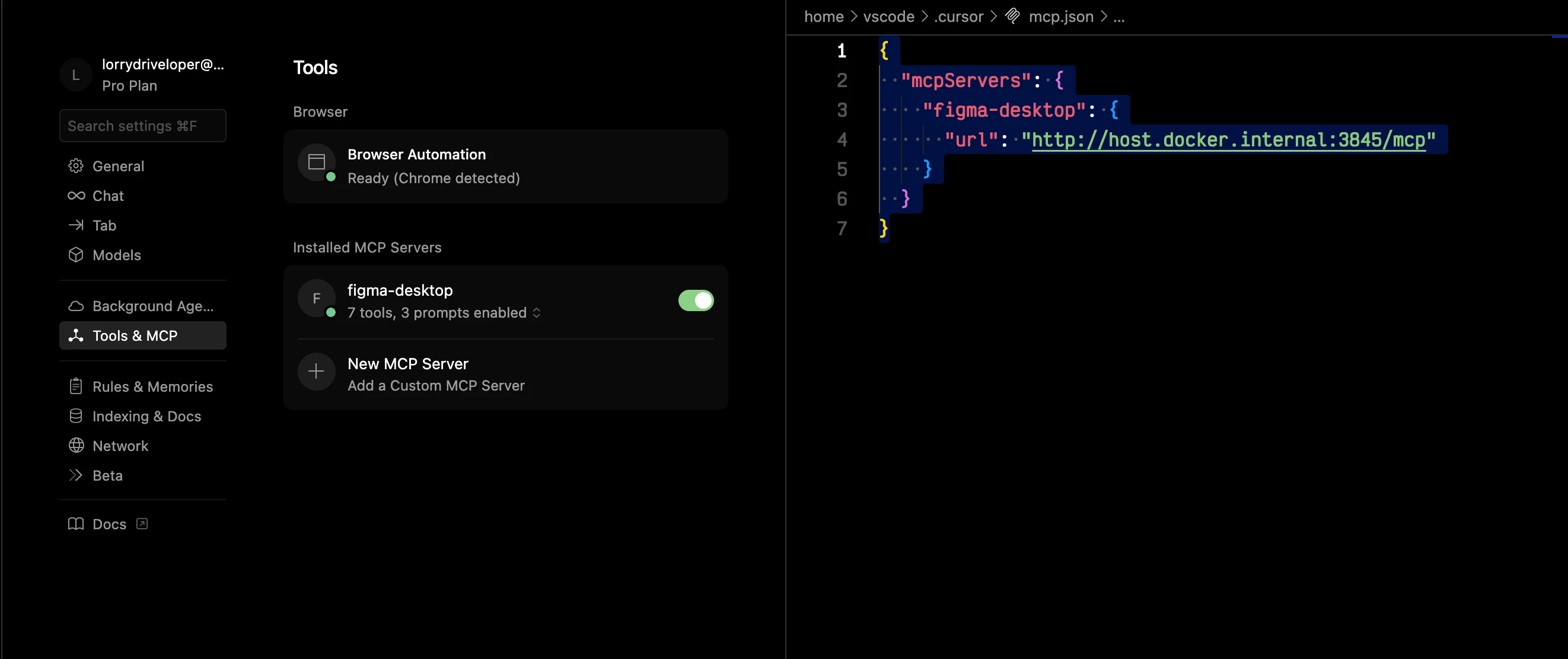Disable the figma-desktop MCP server toggle

tap(695, 300)
